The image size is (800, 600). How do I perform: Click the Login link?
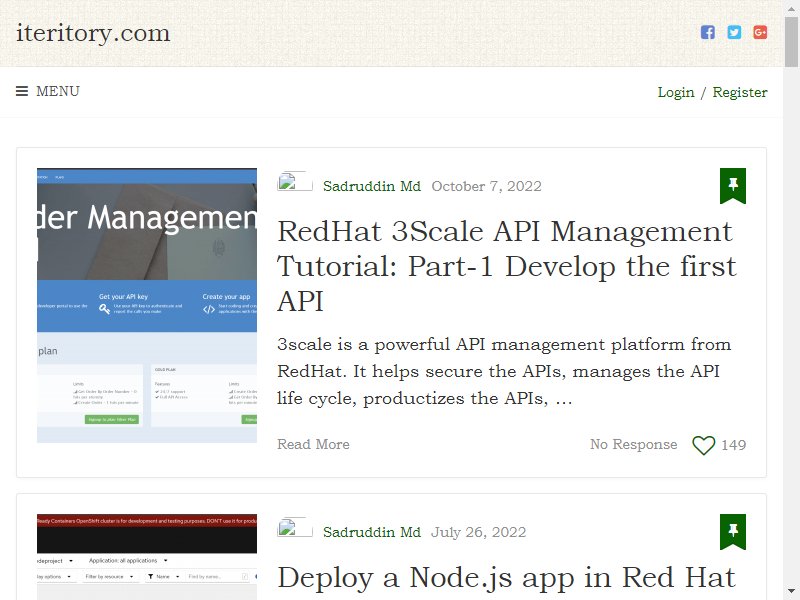pos(676,92)
